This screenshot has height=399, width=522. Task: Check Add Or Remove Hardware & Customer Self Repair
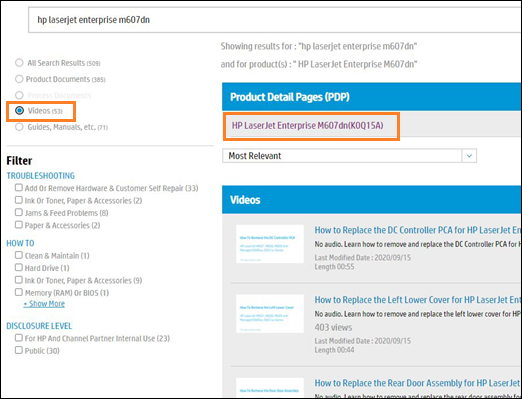(19, 188)
